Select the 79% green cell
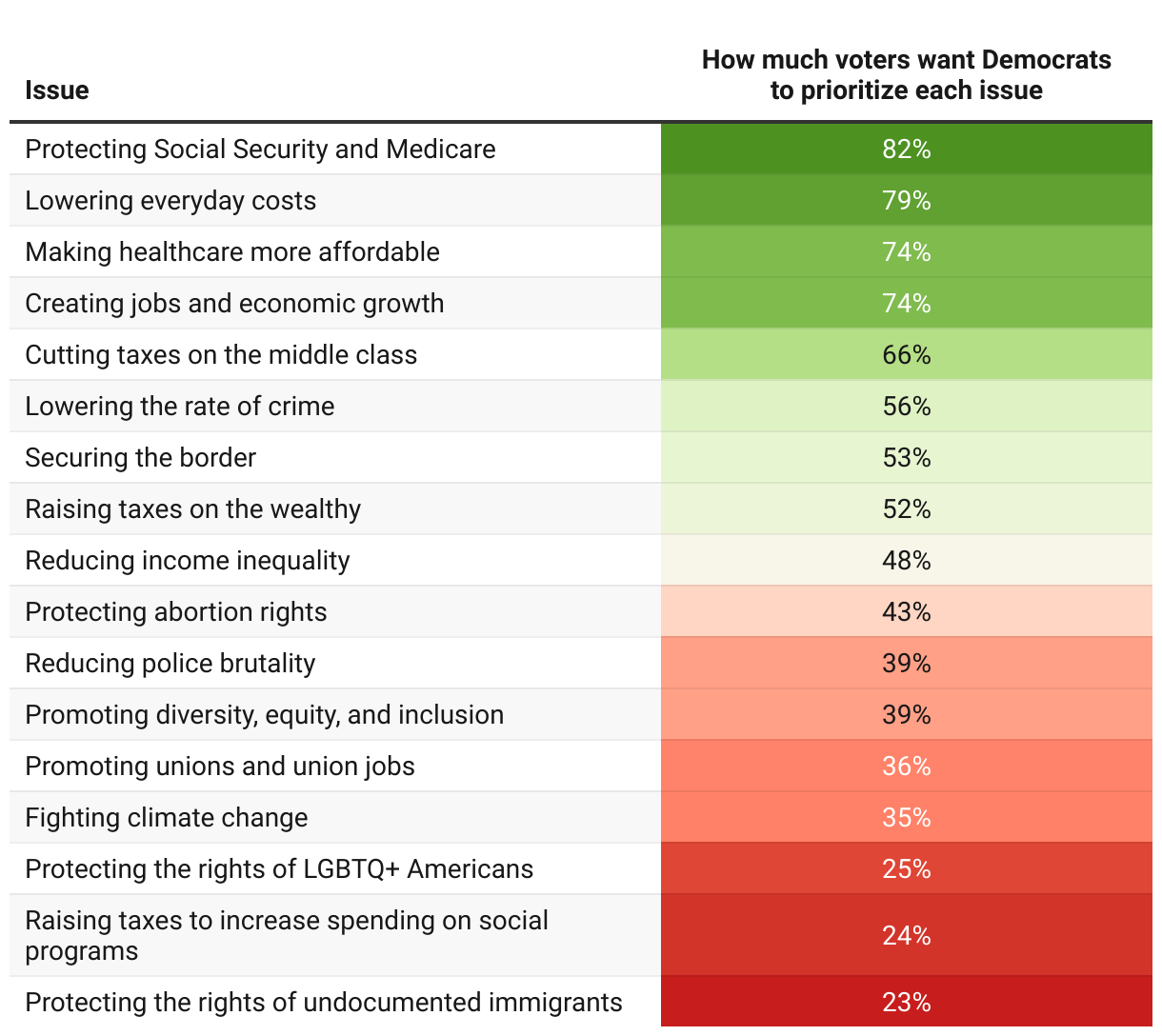This screenshot has width=1162, height=1036. click(x=906, y=201)
